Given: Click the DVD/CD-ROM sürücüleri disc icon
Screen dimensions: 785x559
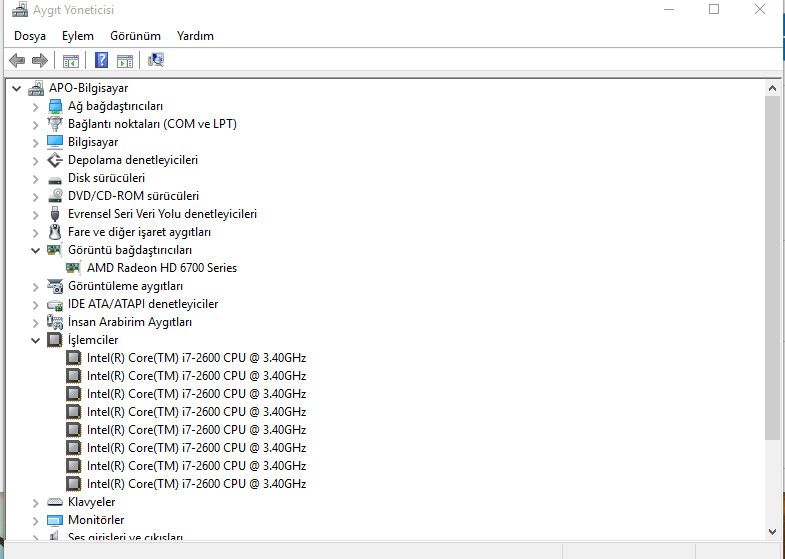Looking at the screenshot, I should pos(55,196).
